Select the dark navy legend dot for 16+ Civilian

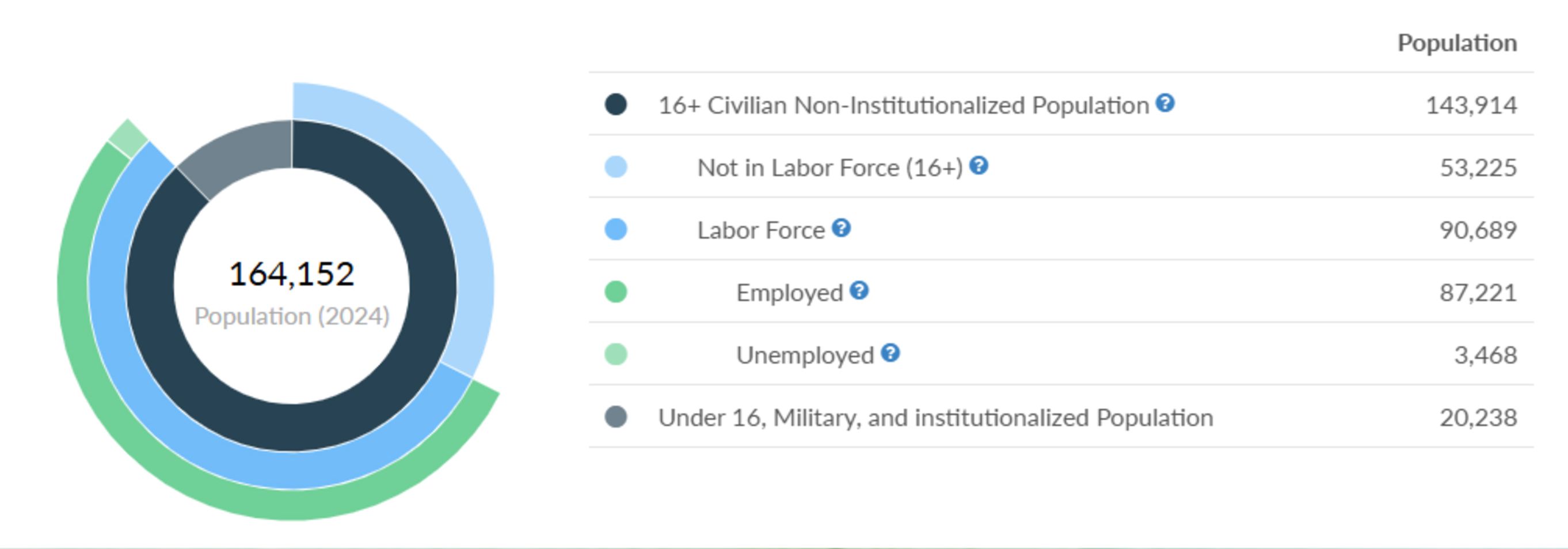(615, 104)
